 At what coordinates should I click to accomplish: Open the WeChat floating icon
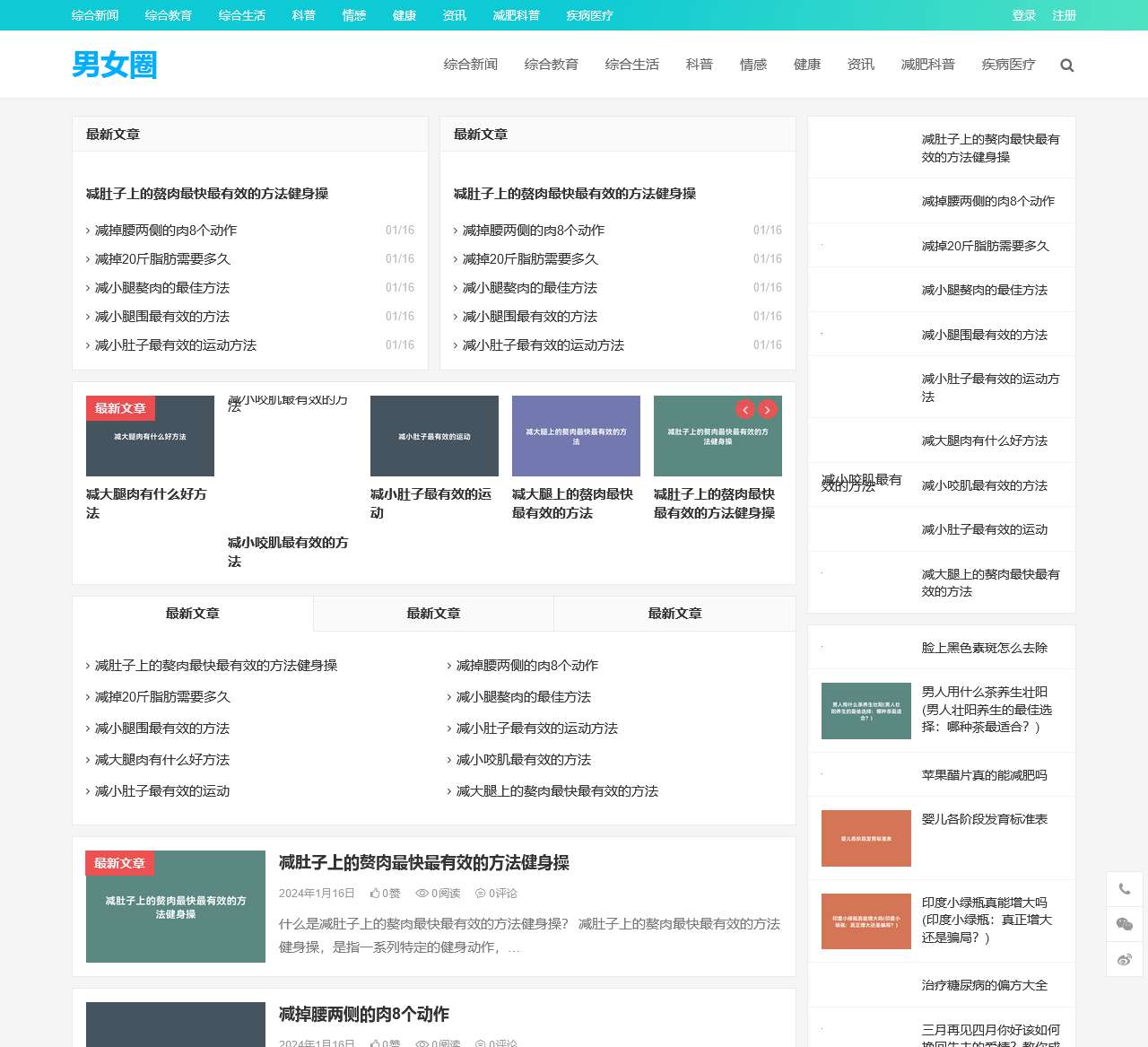tap(1125, 924)
